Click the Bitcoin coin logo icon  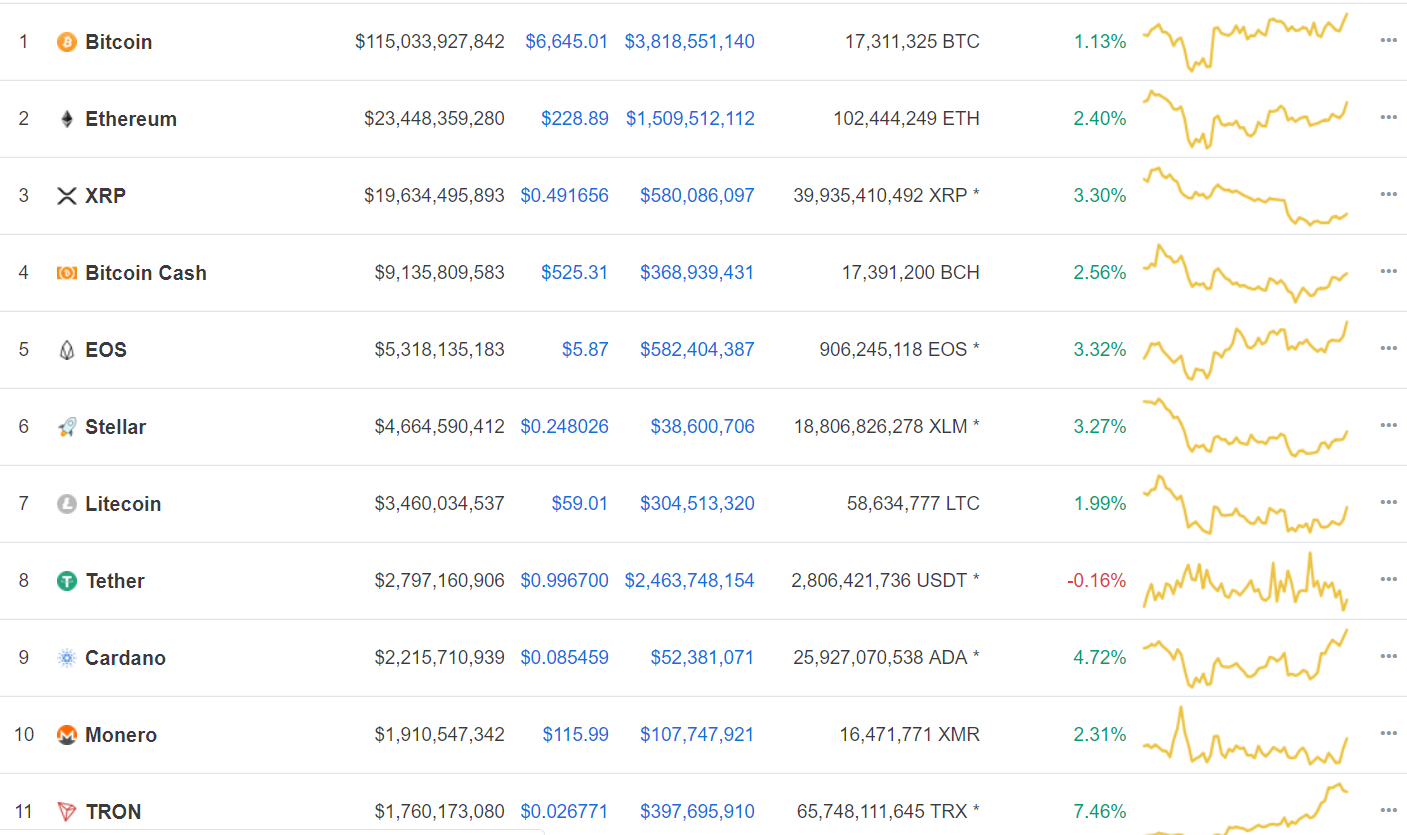coord(67,42)
